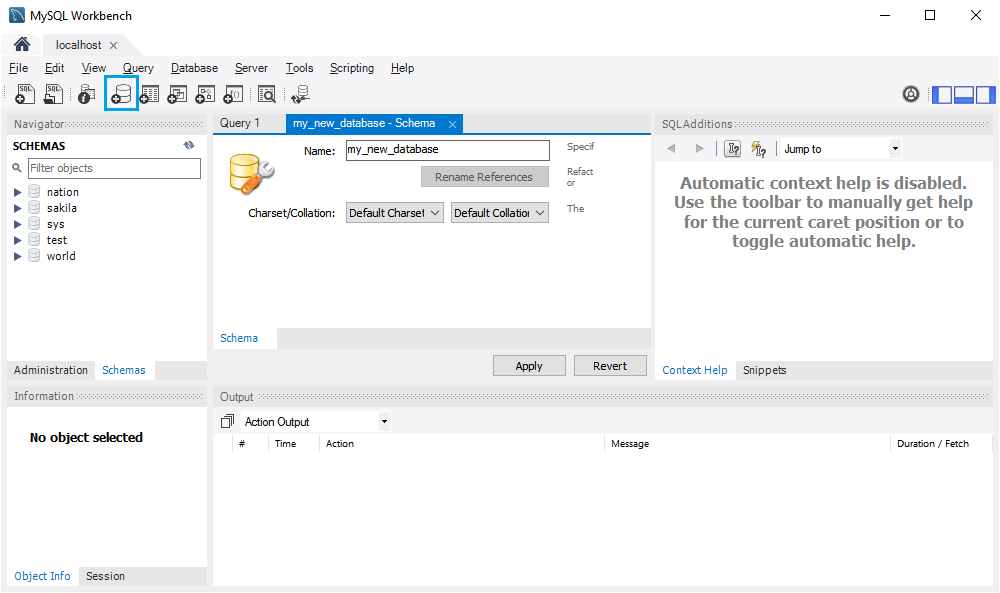The image size is (1000, 593).
Task: Click the Apply button
Action: pos(529,366)
